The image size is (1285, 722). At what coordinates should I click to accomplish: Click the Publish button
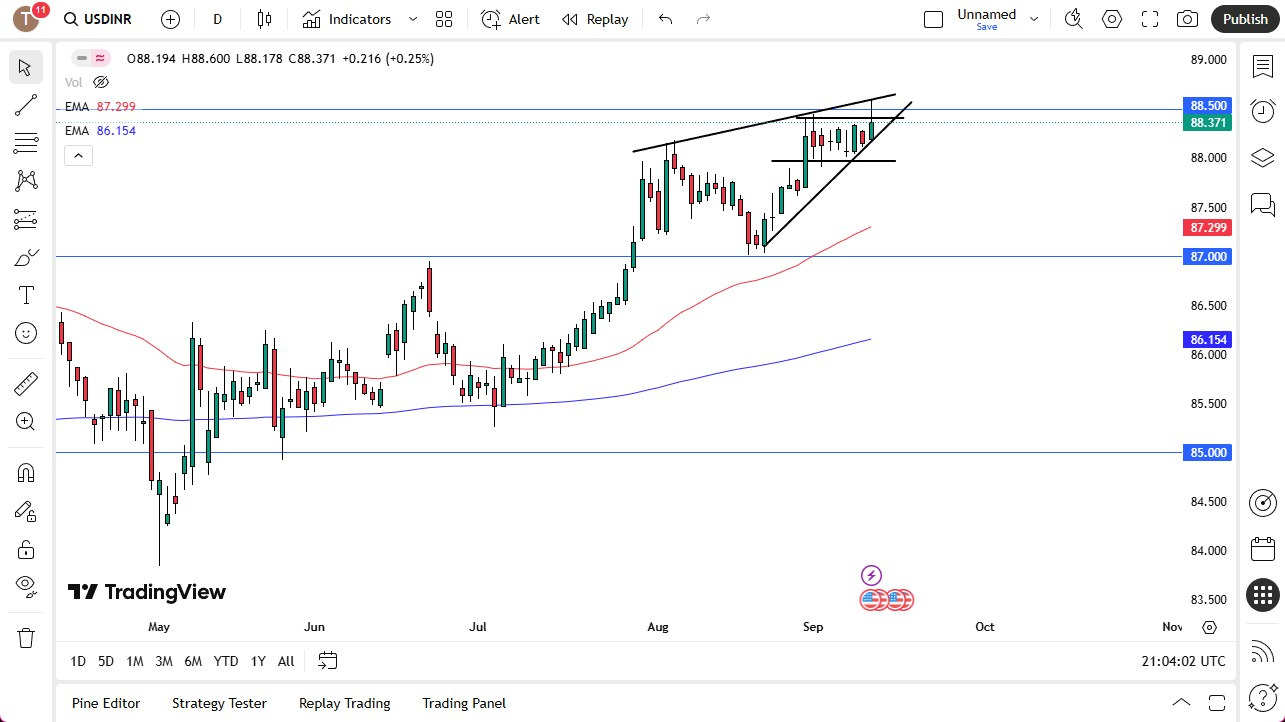point(1244,19)
